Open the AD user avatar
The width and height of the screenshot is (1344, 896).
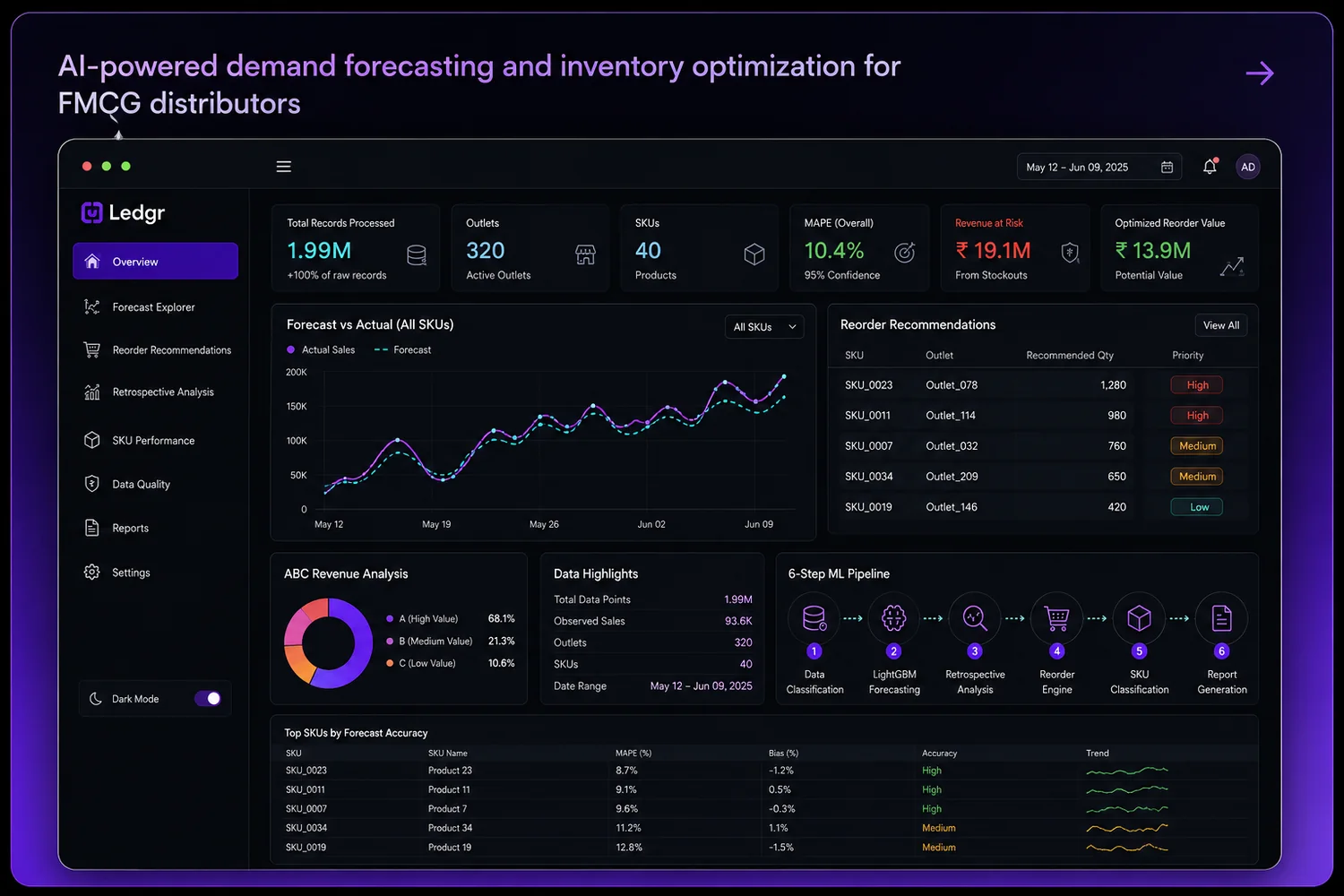click(1248, 168)
